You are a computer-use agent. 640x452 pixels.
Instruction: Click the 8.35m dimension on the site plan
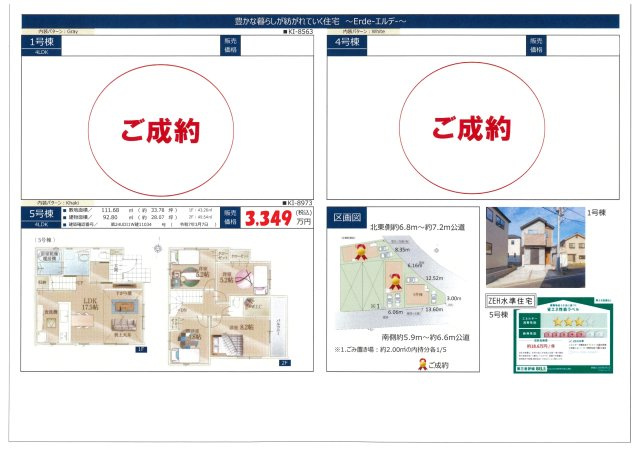pos(402,249)
